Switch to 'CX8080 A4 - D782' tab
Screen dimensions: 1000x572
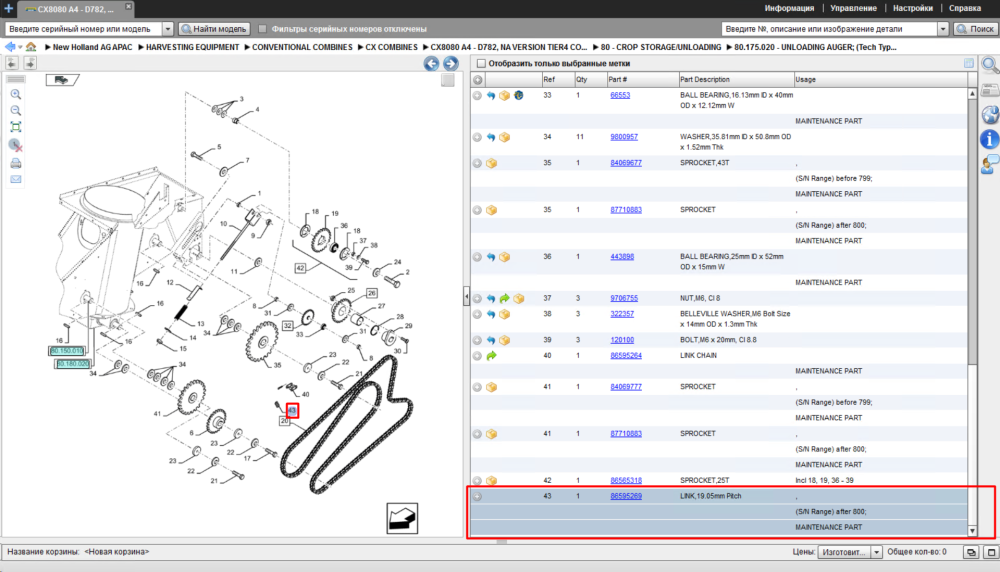[75, 9]
